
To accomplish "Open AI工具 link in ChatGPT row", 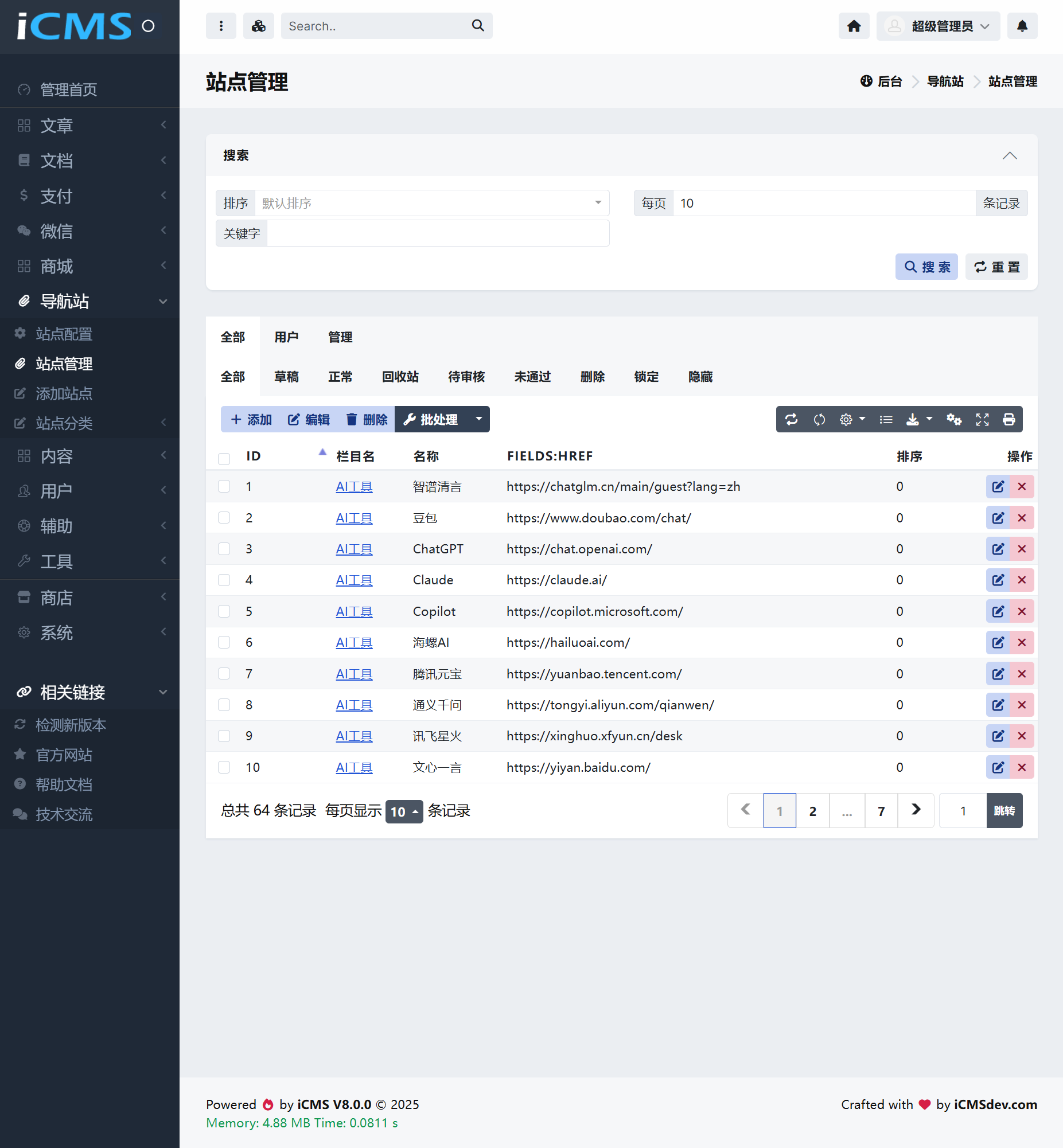I will [354, 549].
